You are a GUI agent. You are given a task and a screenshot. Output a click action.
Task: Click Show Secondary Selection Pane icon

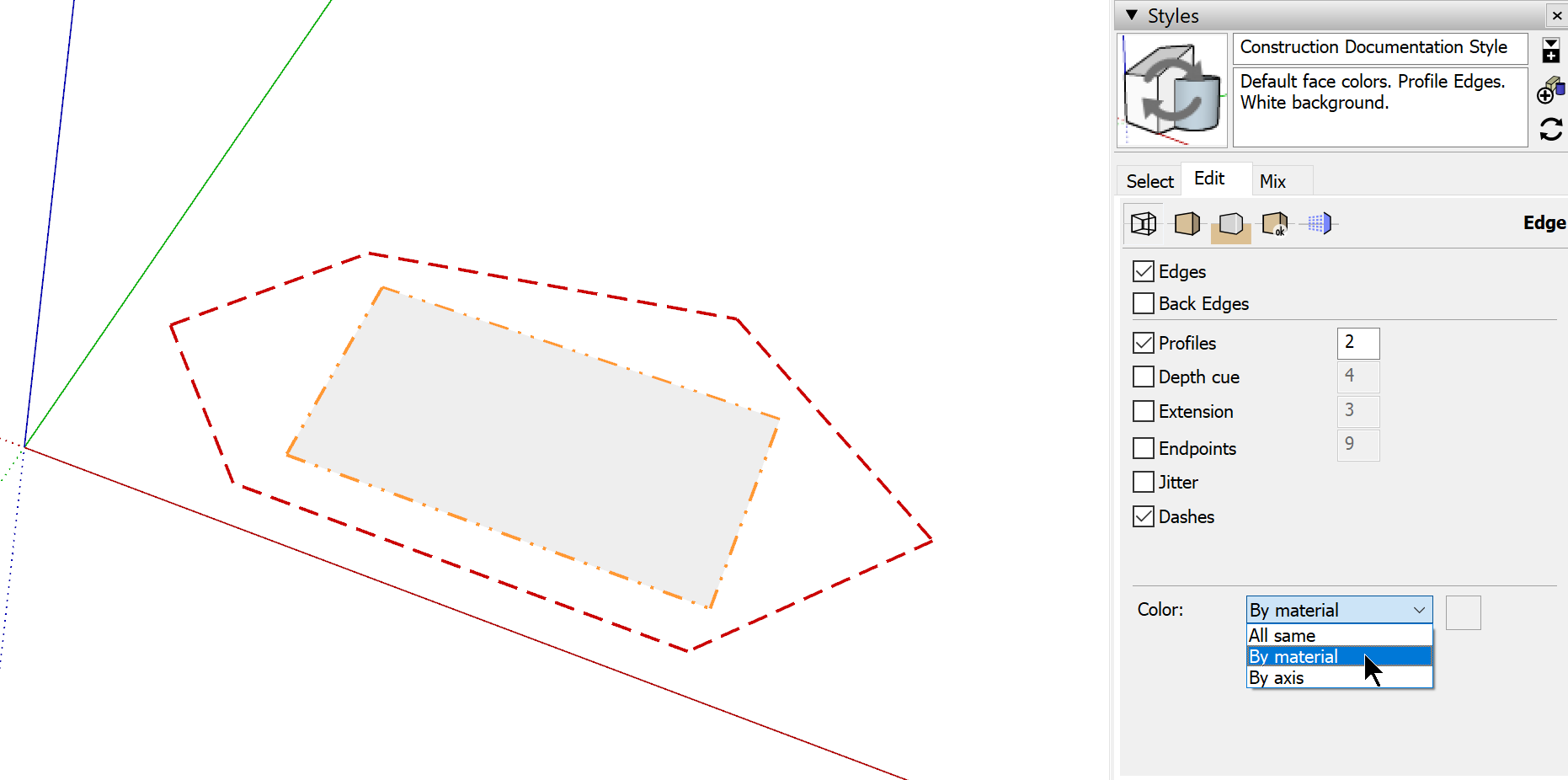click(1551, 51)
